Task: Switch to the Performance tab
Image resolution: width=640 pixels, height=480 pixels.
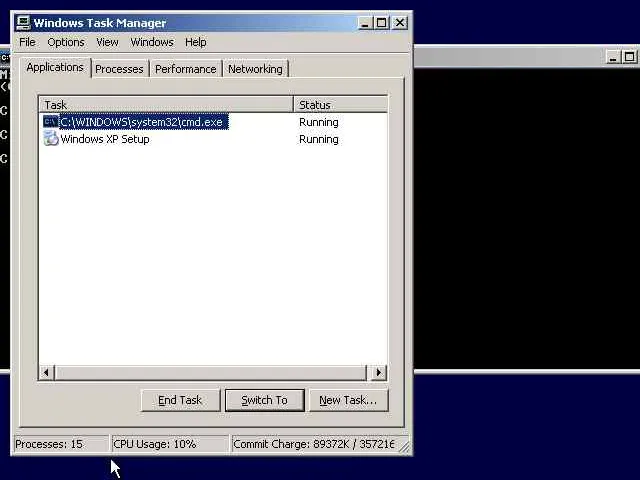Action: (186, 69)
